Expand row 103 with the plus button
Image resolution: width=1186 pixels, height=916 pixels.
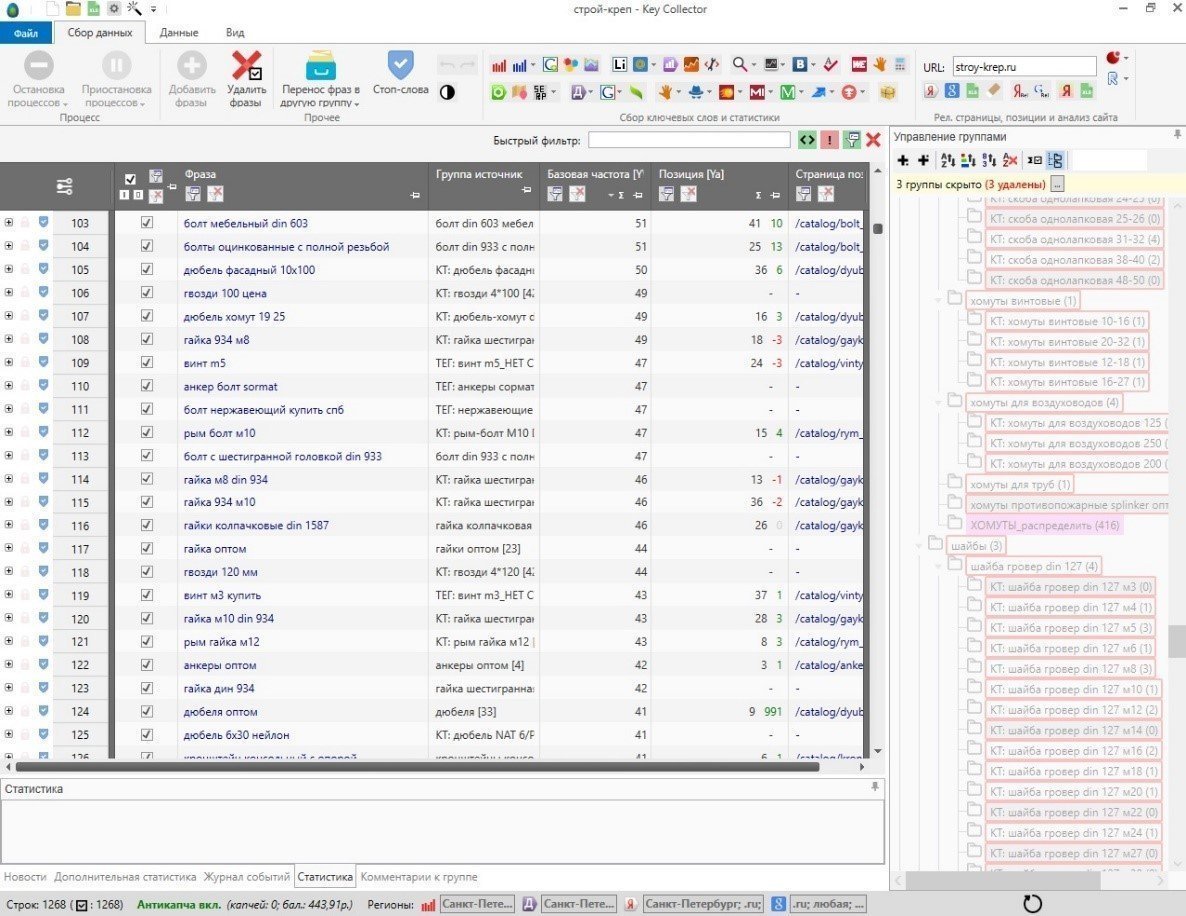click(x=9, y=223)
